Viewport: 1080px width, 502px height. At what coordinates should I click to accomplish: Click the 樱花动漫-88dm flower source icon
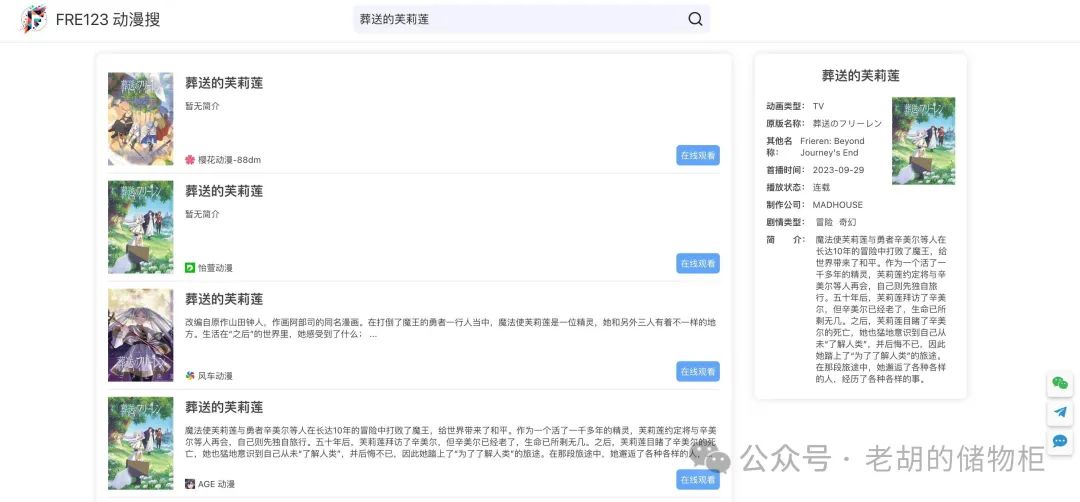tap(190, 160)
